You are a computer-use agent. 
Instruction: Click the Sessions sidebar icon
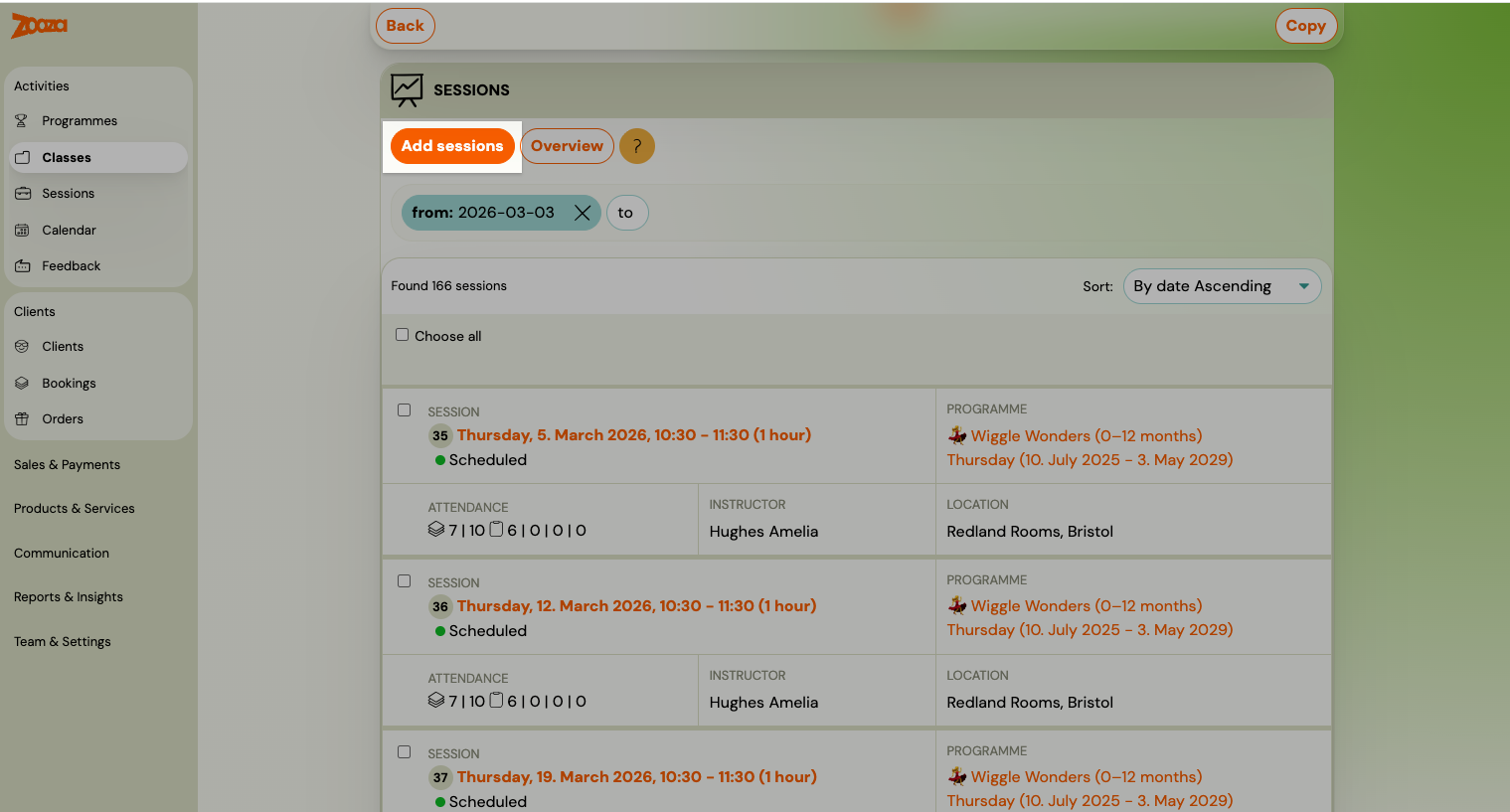22,194
